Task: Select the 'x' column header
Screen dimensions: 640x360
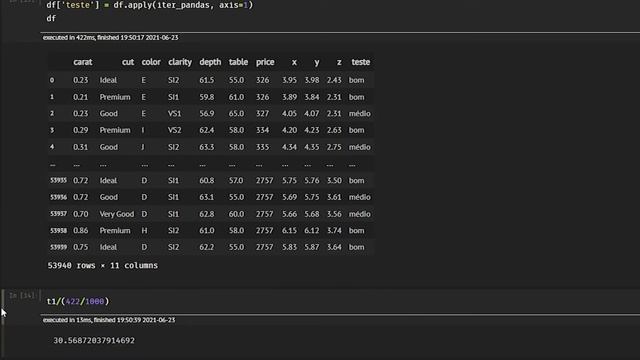Action: pos(294,62)
